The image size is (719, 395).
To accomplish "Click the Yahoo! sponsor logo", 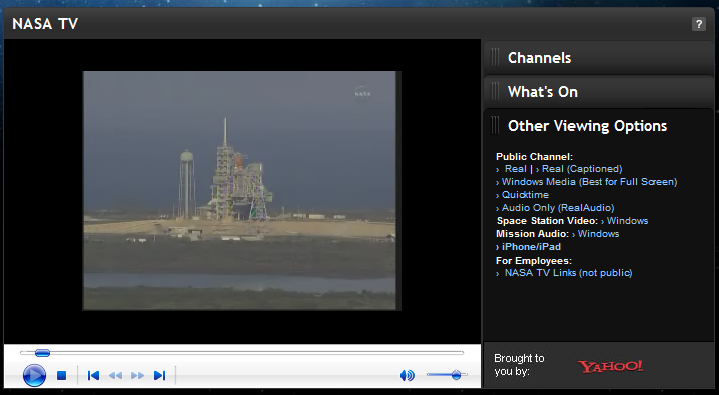I will pyautogui.click(x=610, y=366).
